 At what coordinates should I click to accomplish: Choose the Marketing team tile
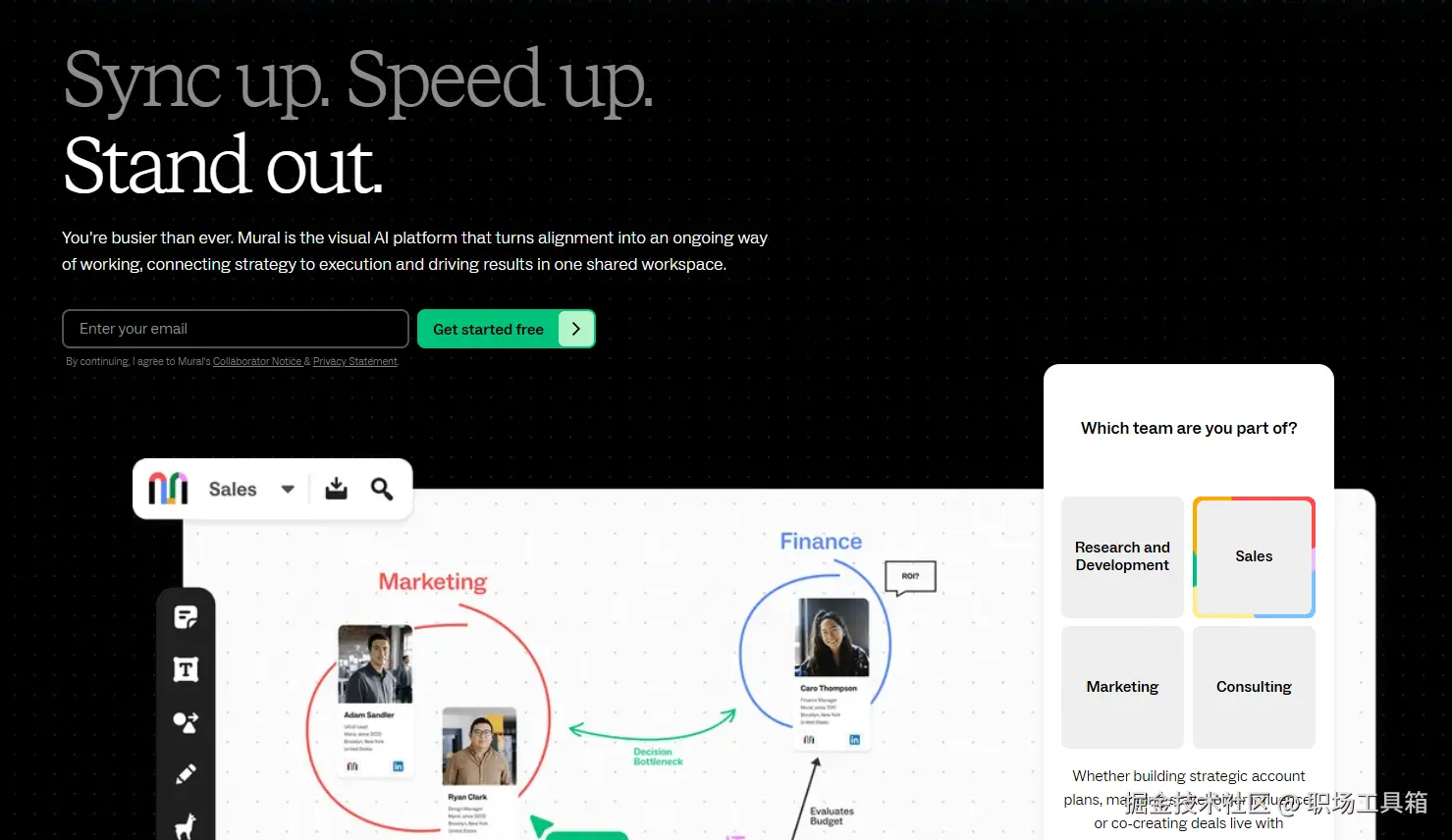(1122, 687)
